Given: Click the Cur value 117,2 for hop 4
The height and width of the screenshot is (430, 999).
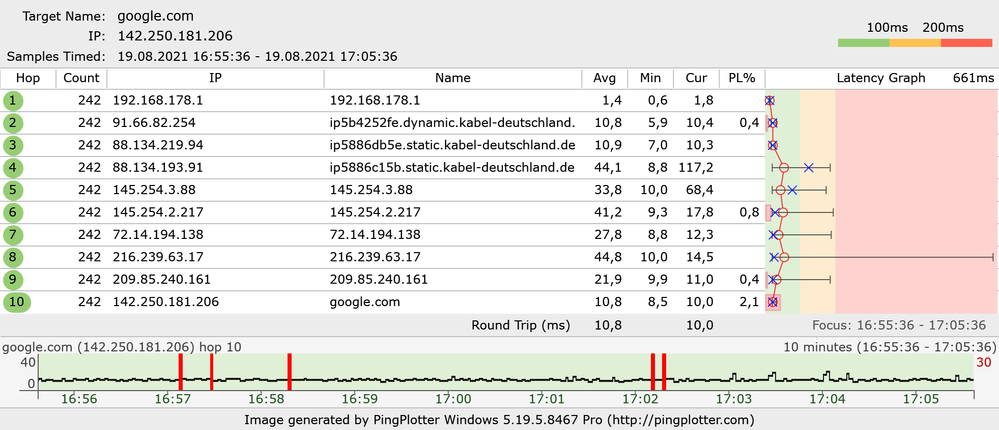Looking at the screenshot, I should pos(696,168).
